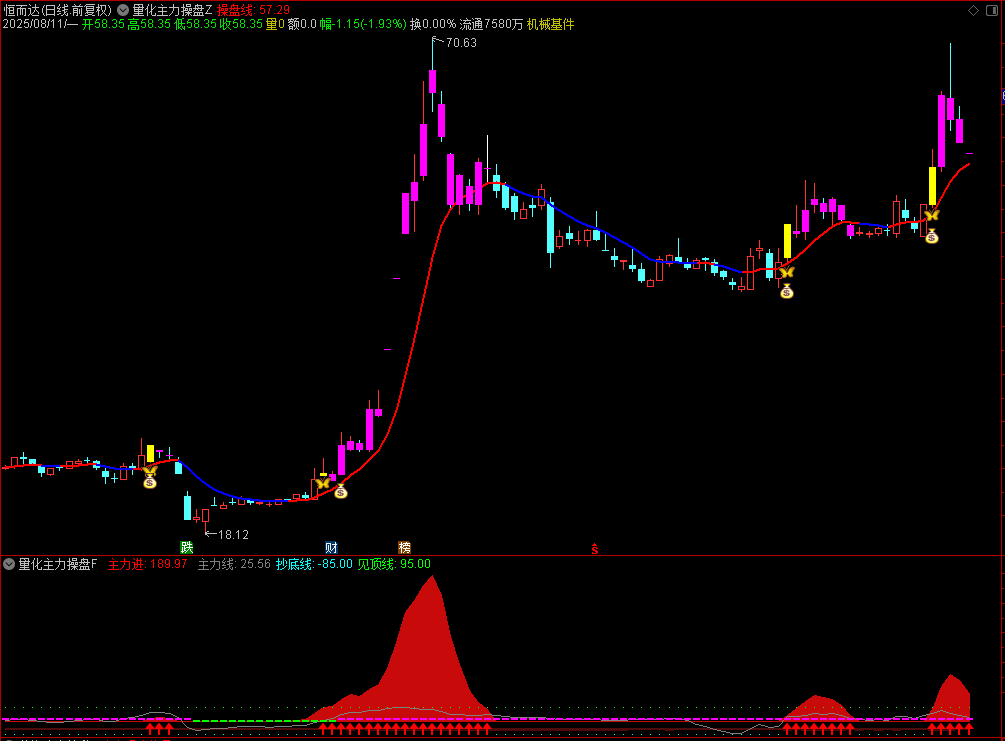Click the money bag icon near the 财 marker

340,491
